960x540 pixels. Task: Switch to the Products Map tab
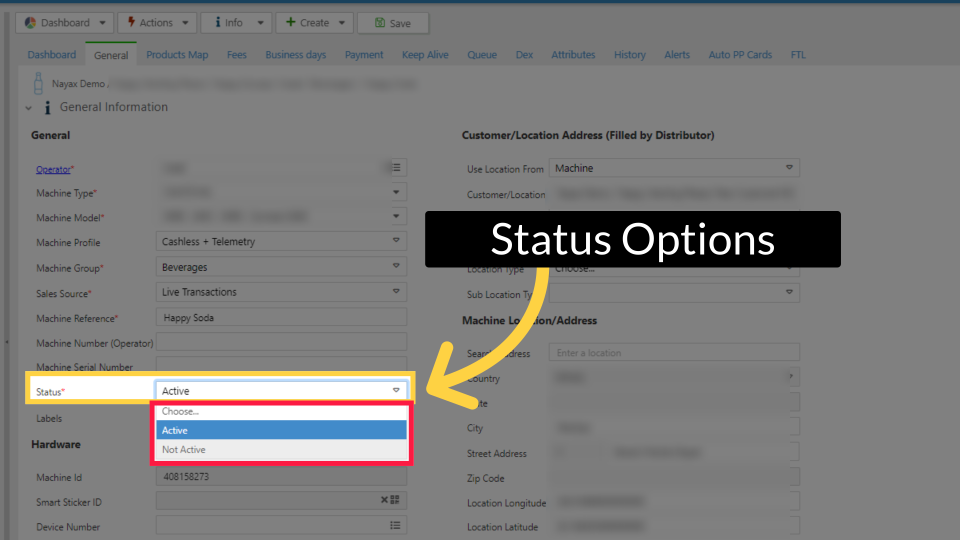pyautogui.click(x=177, y=55)
